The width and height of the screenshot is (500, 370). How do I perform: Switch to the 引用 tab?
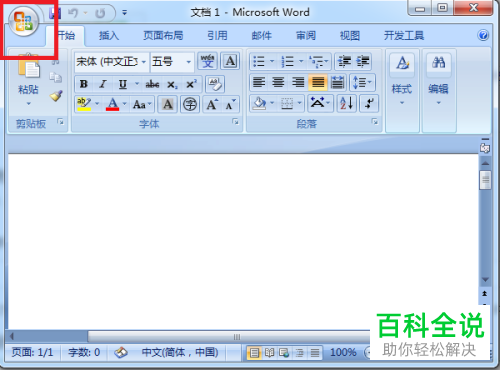tap(217, 35)
